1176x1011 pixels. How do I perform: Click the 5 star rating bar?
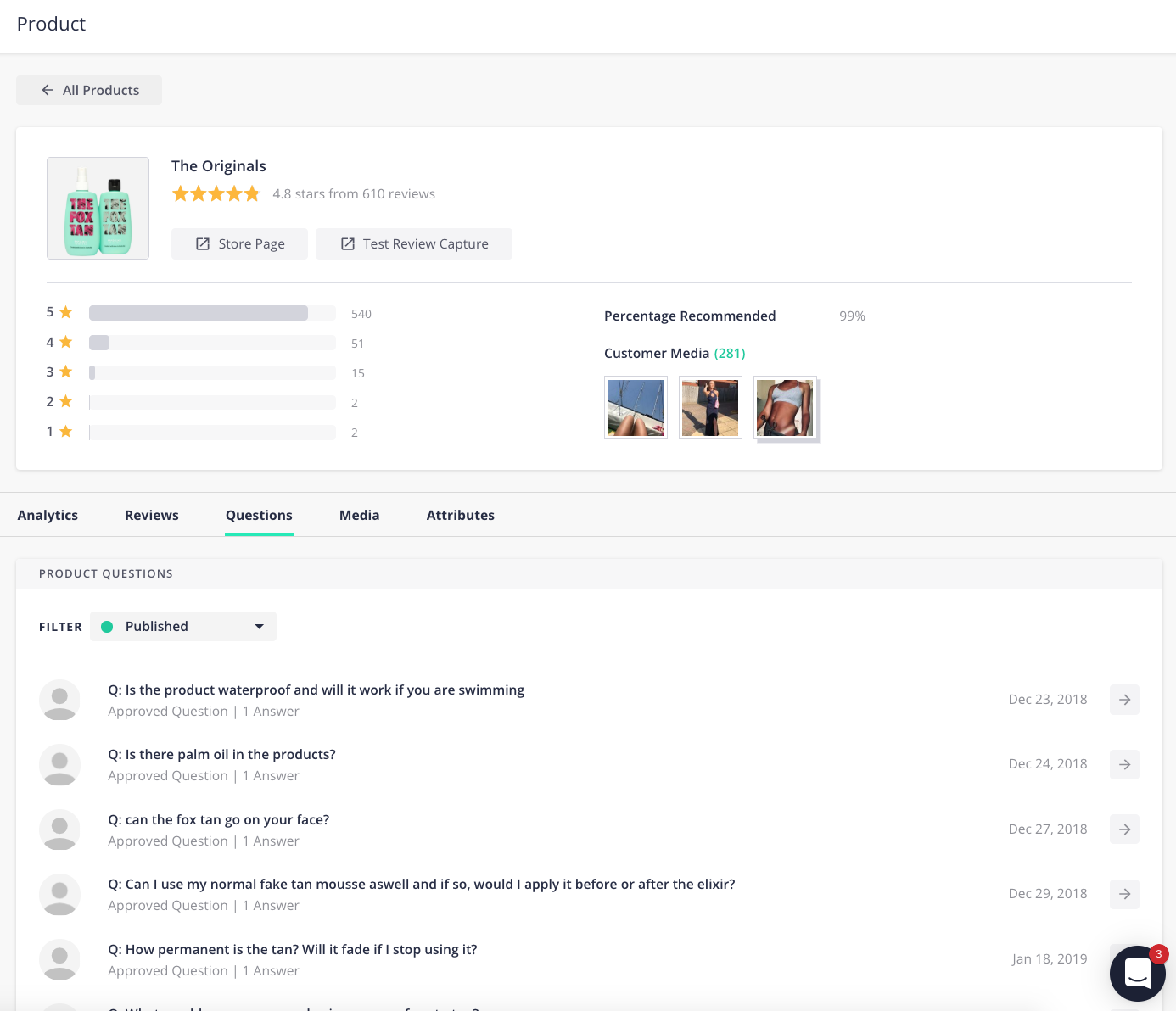pyautogui.click(x=212, y=313)
